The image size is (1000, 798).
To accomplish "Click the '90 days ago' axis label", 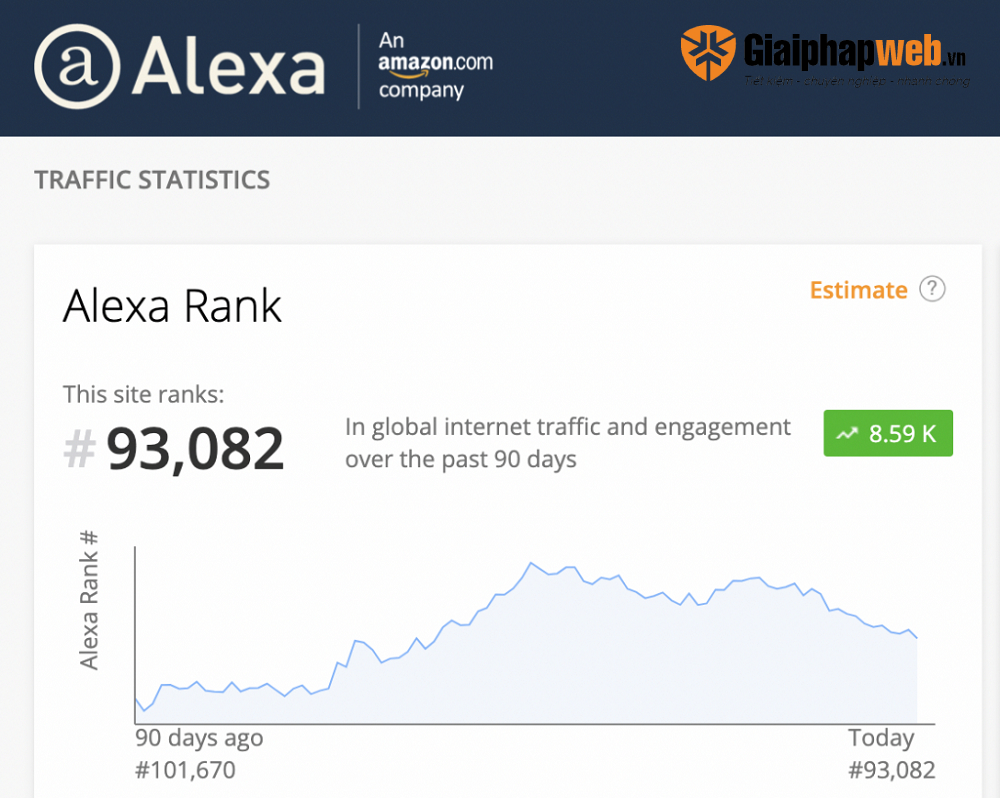I will (x=199, y=738).
